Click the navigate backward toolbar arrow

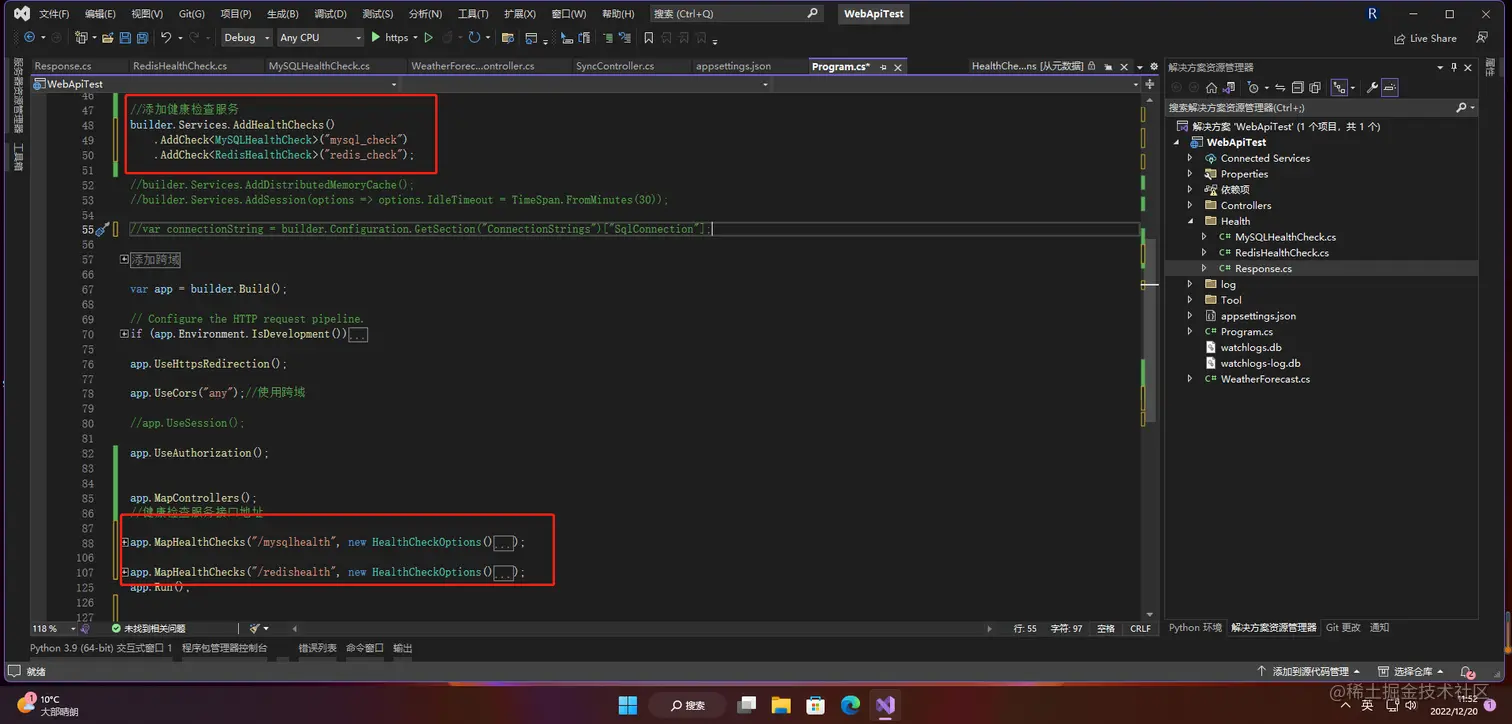coord(29,37)
